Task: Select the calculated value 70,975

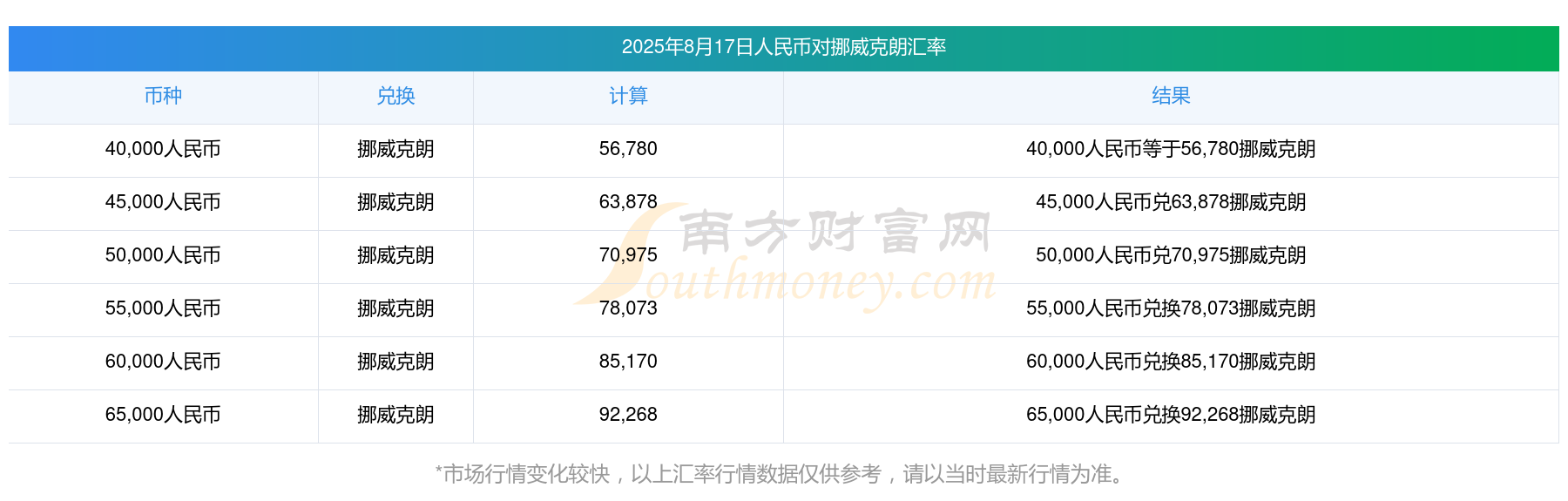Action: click(x=628, y=255)
